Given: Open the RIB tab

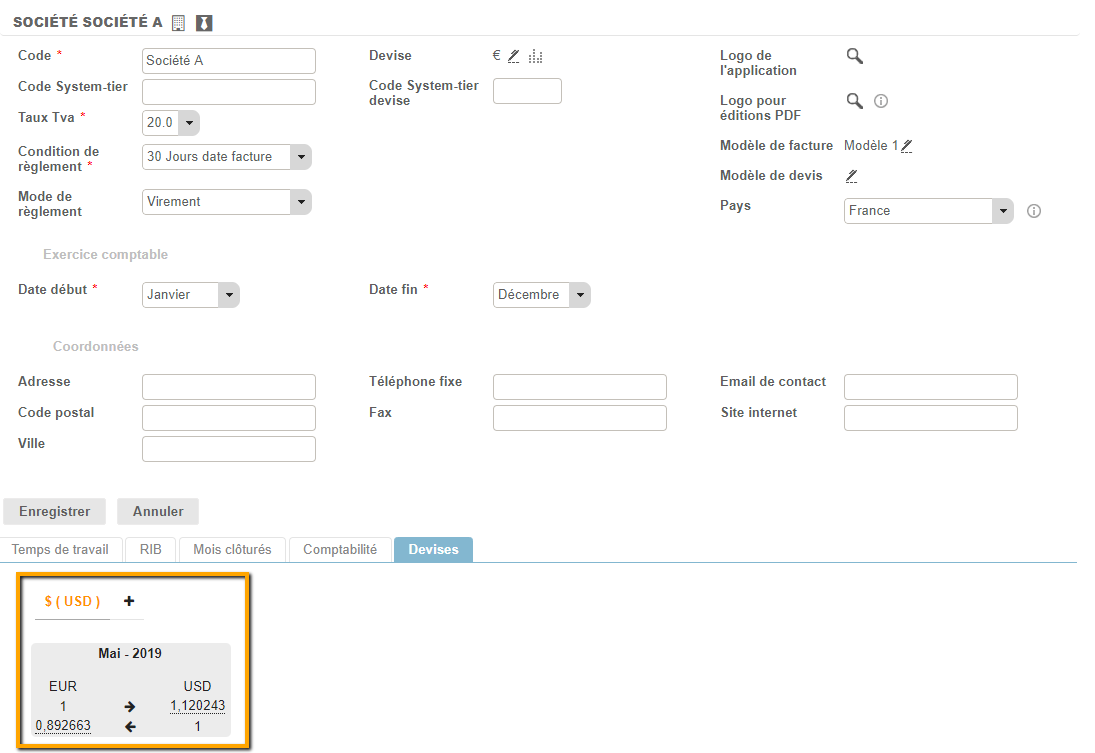Looking at the screenshot, I should tap(151, 549).
